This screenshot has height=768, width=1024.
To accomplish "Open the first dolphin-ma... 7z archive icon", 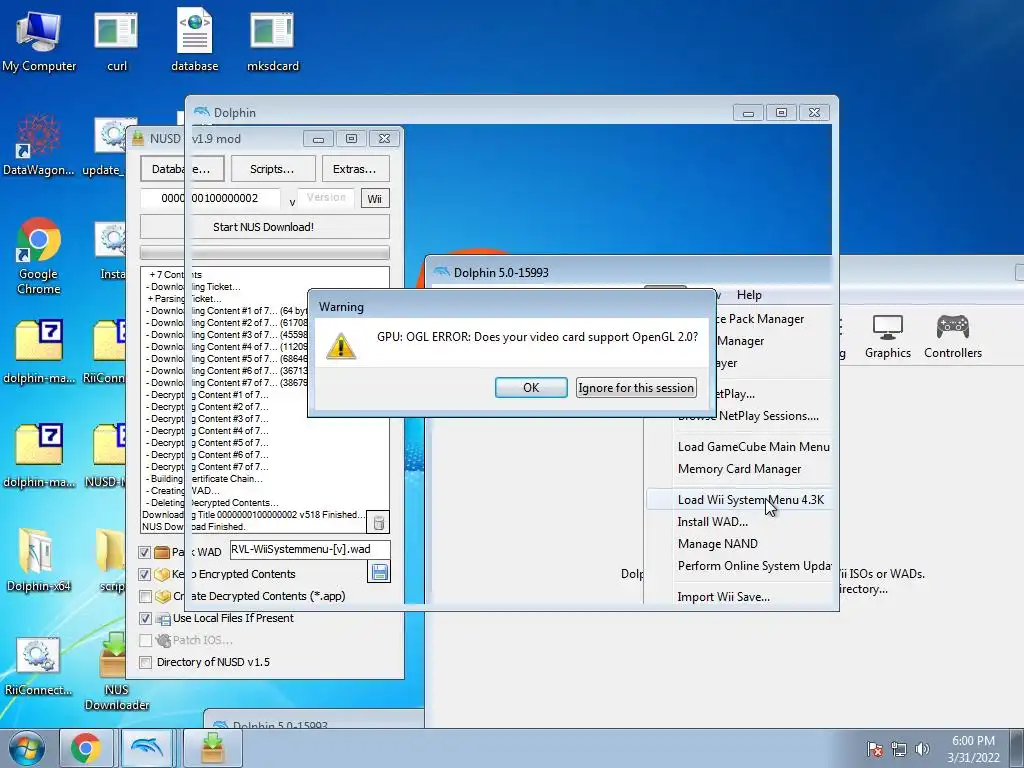I will click(39, 350).
